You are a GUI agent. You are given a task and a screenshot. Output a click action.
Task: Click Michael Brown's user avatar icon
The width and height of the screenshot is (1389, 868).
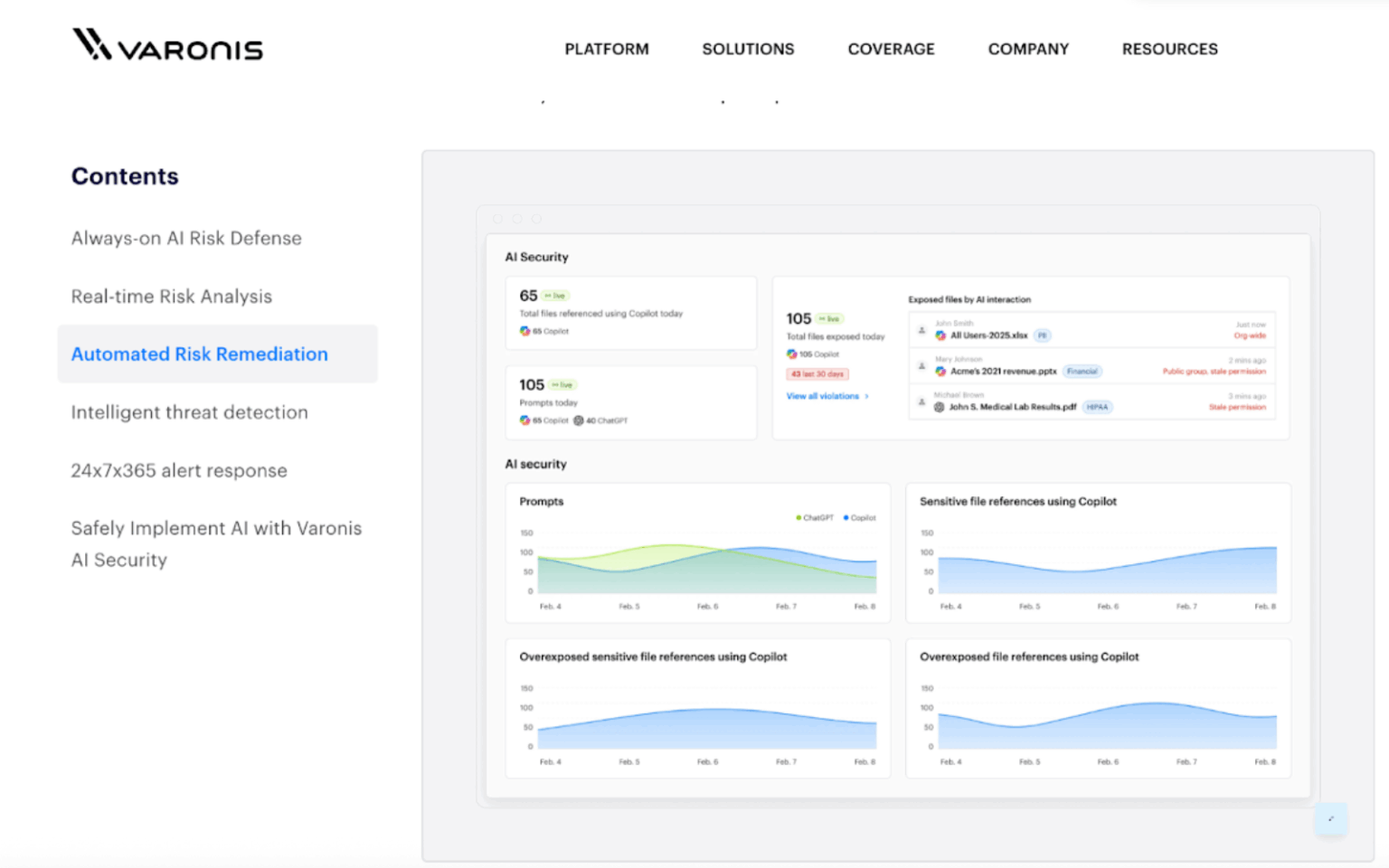pos(921,401)
